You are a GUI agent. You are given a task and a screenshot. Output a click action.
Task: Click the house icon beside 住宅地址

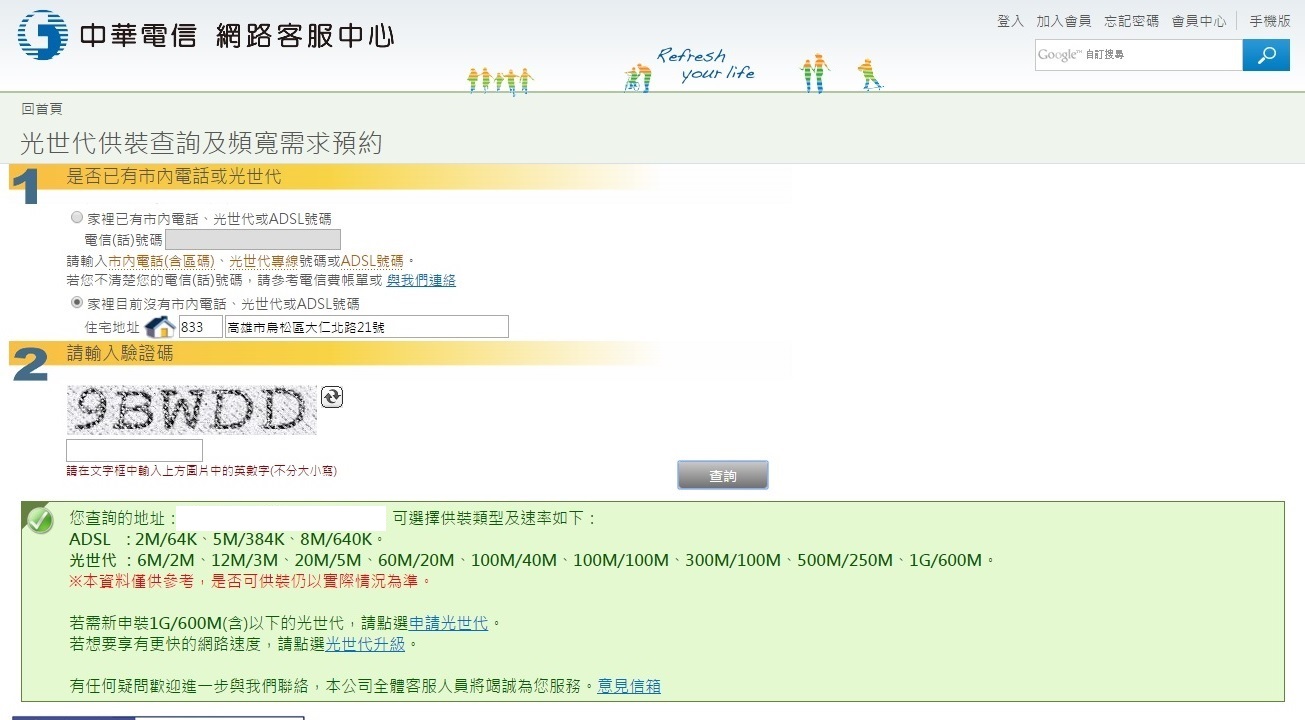[160, 327]
